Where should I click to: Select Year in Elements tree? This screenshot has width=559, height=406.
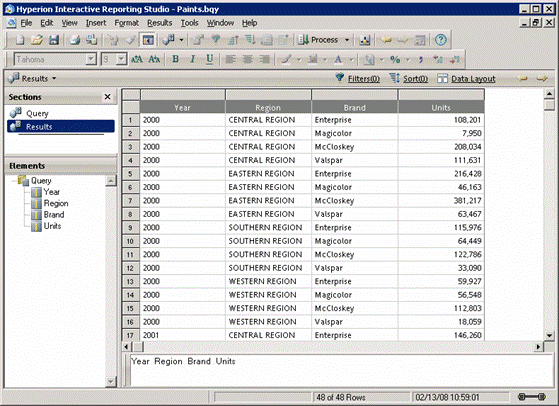52,192
